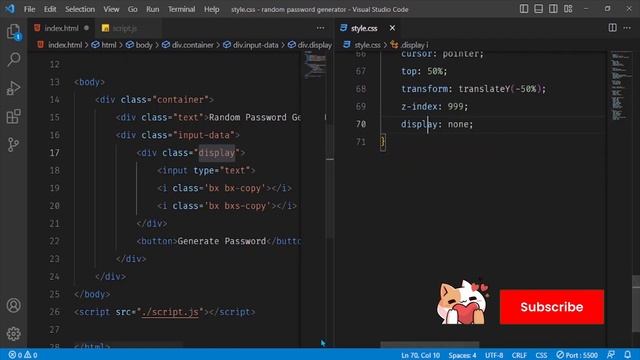The width and height of the screenshot is (640, 360).
Task: Click the minimap of index.html editor
Action: (x=315, y=65)
